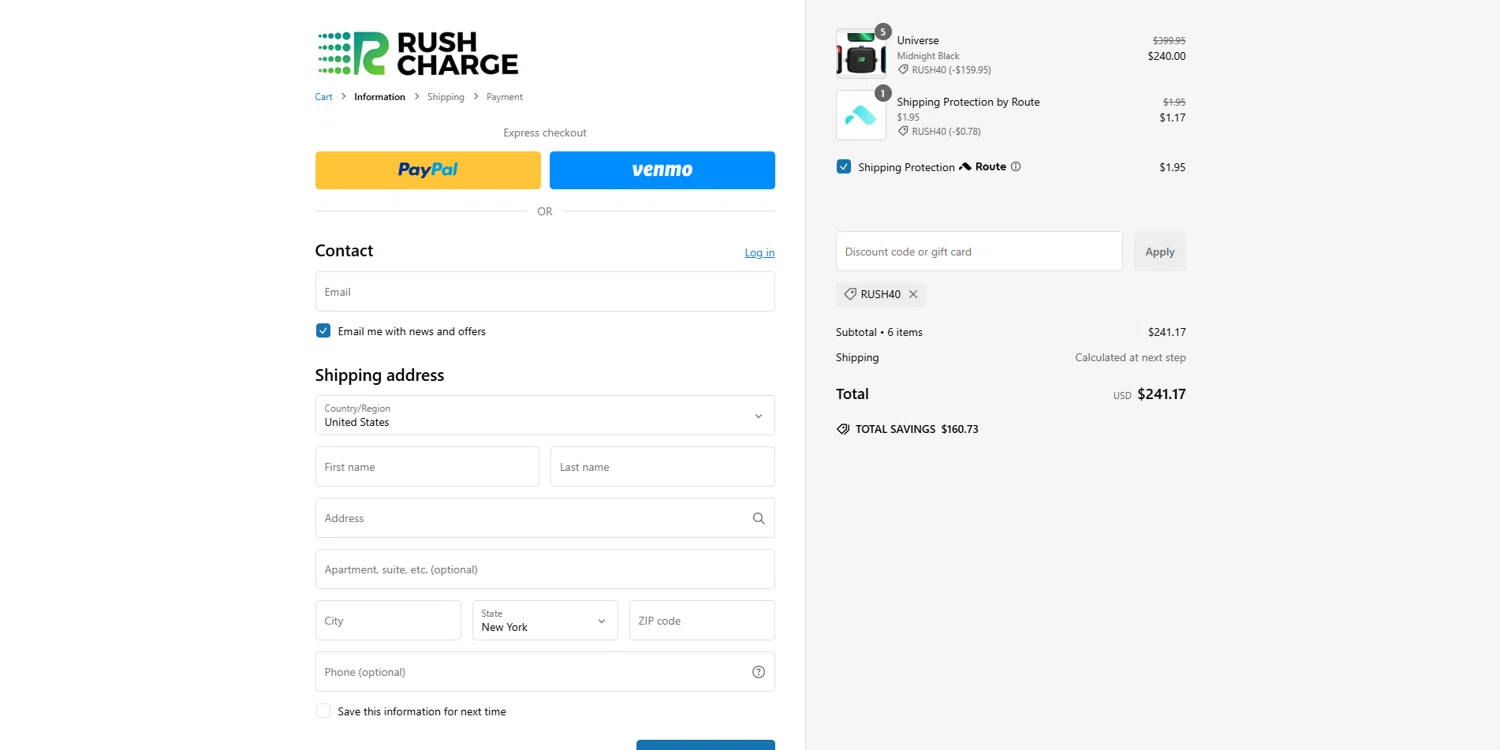
Task: Click the 'Subtotal • 6 items' label
Action: (879, 332)
